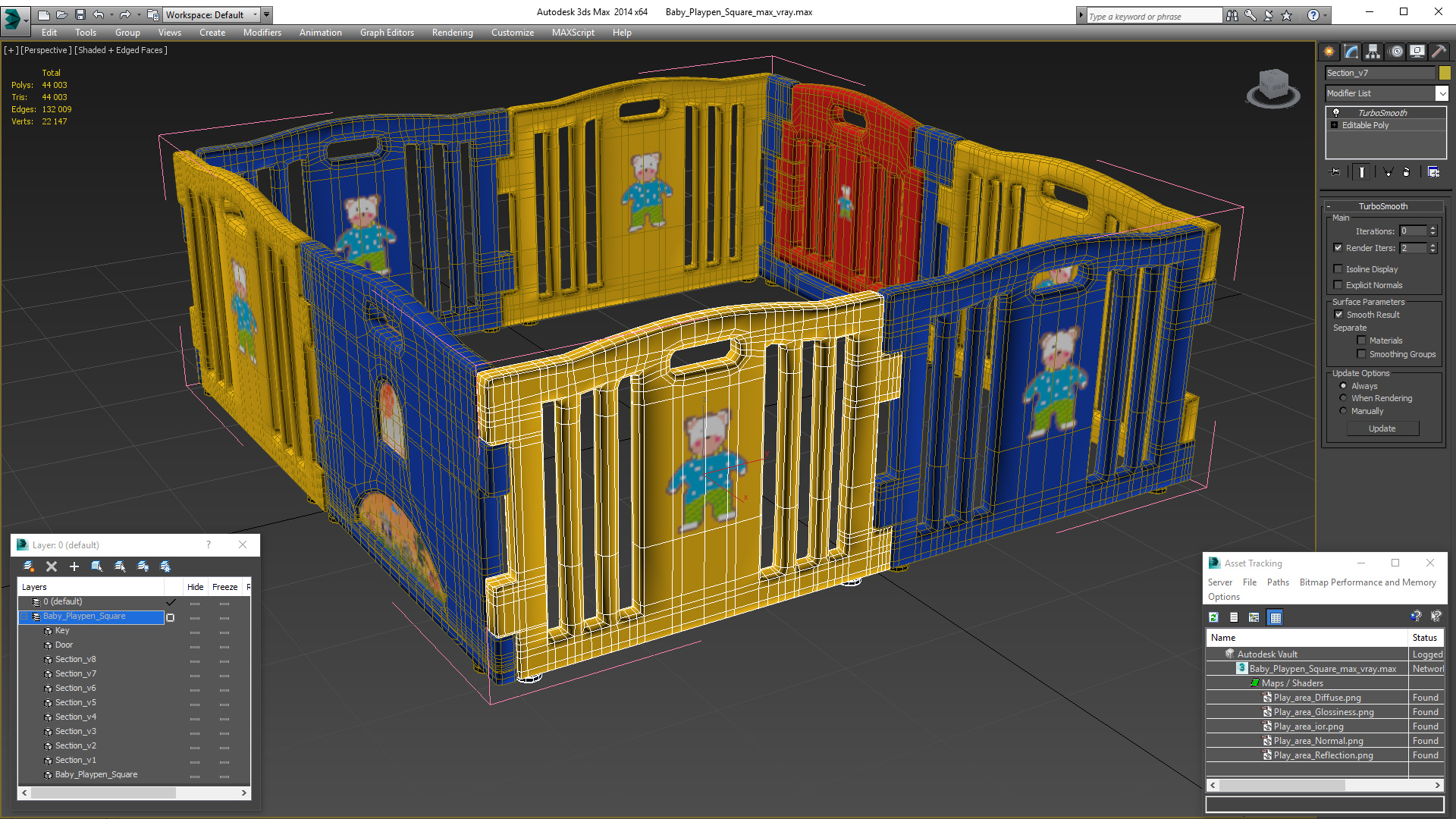Toggle TurboSmooth lightbulb visibility icon

point(1336,113)
